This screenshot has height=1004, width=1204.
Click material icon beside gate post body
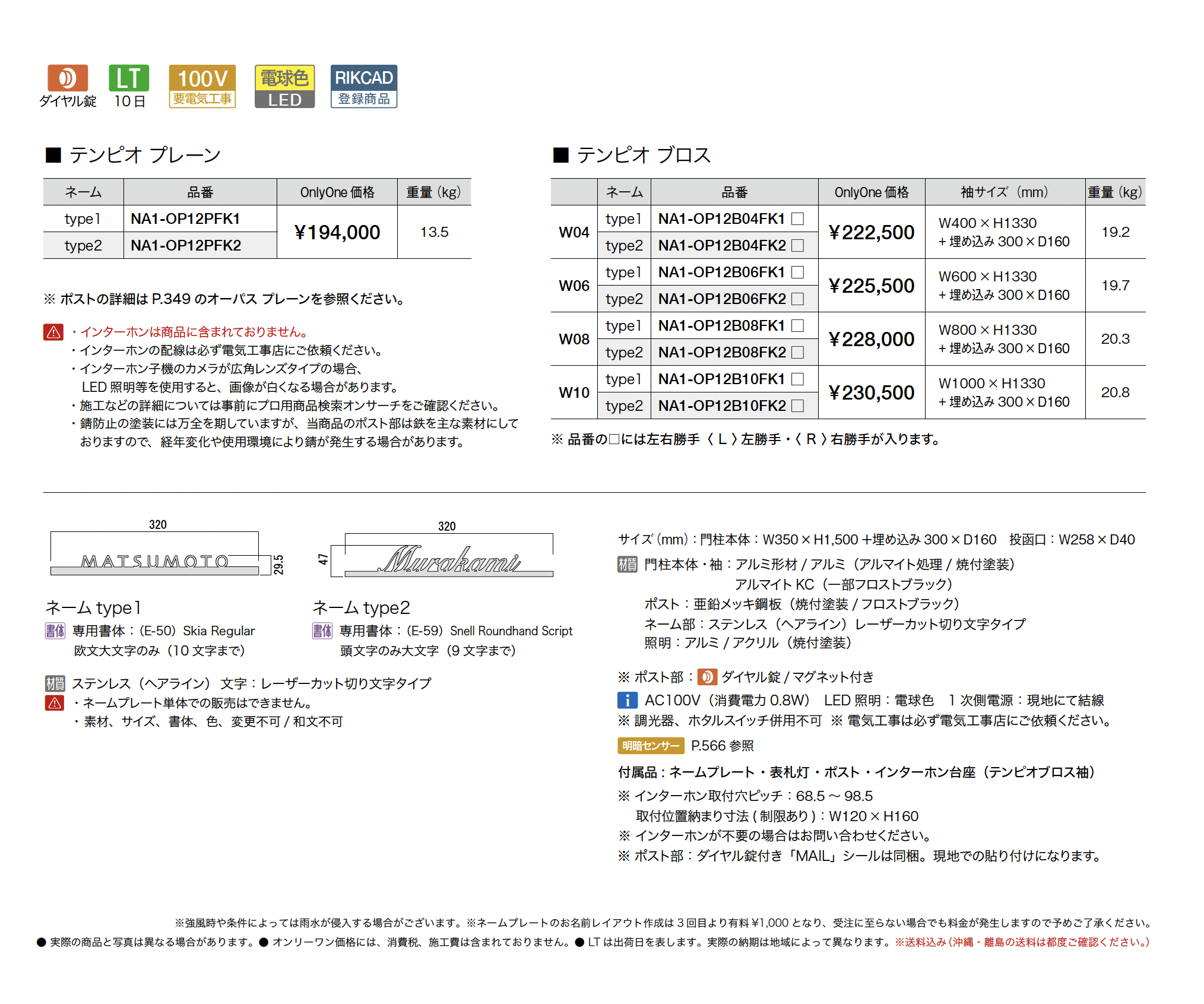pos(627,564)
